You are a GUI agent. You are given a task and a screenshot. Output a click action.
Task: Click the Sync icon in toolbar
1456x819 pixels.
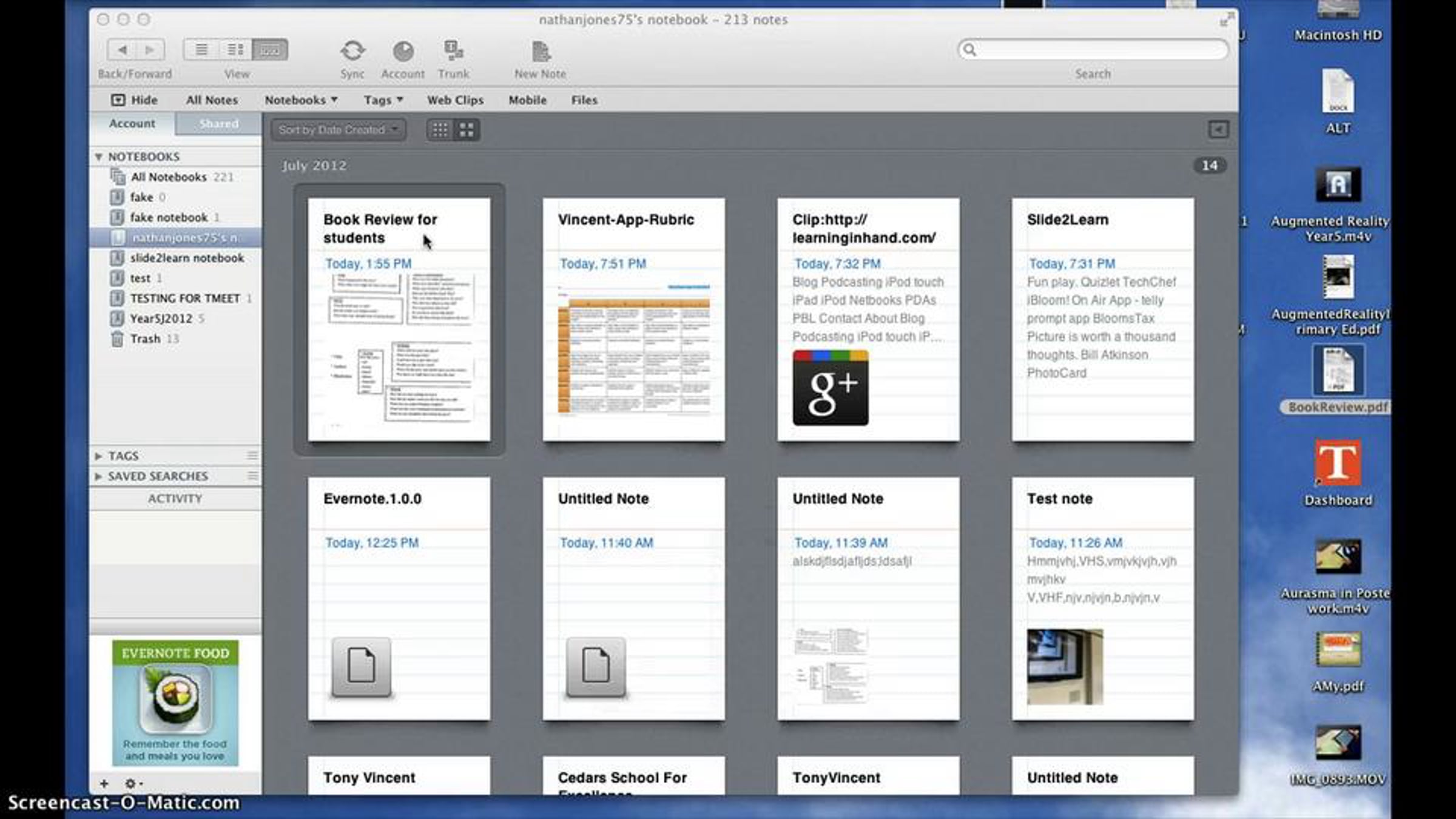(x=352, y=51)
